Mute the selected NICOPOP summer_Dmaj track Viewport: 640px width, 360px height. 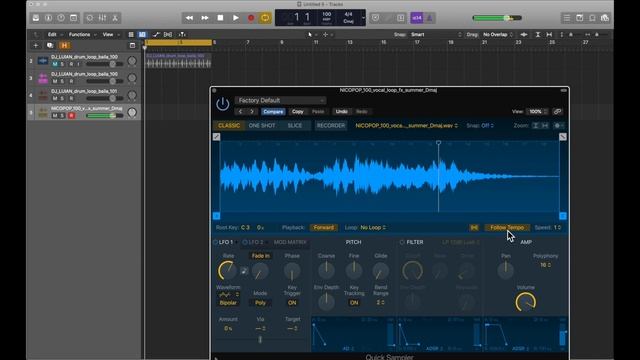coord(55,116)
